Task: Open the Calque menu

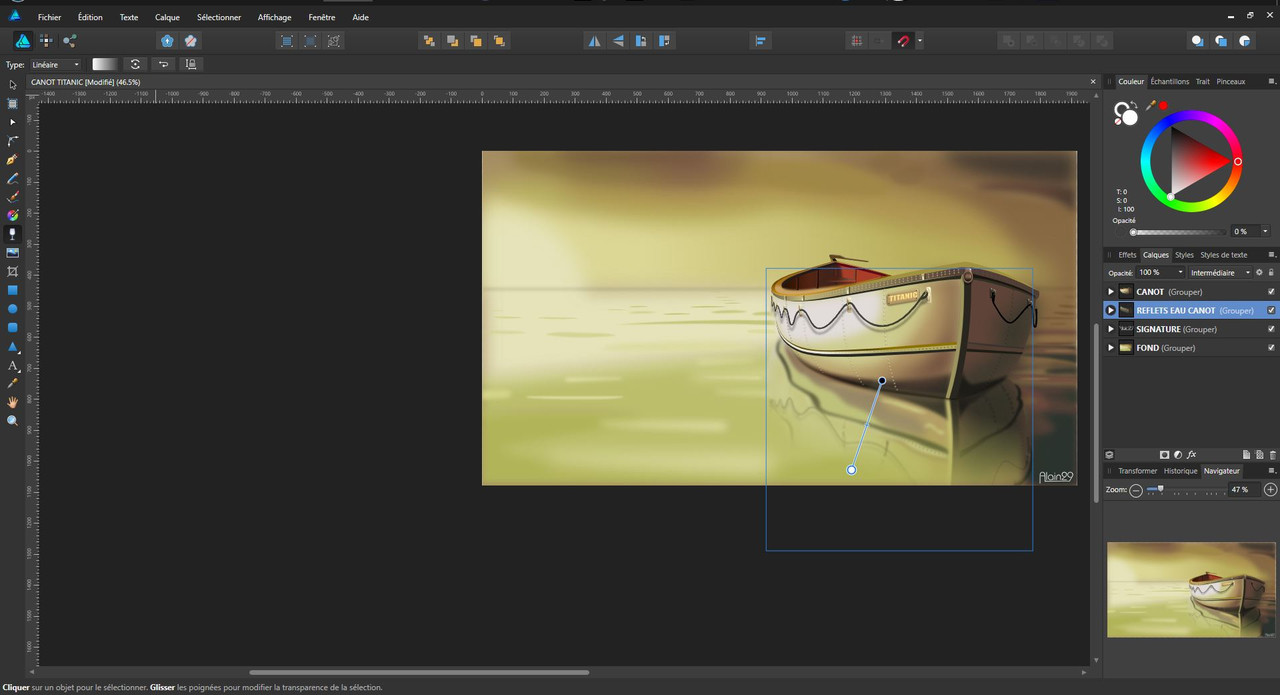Action: point(167,17)
